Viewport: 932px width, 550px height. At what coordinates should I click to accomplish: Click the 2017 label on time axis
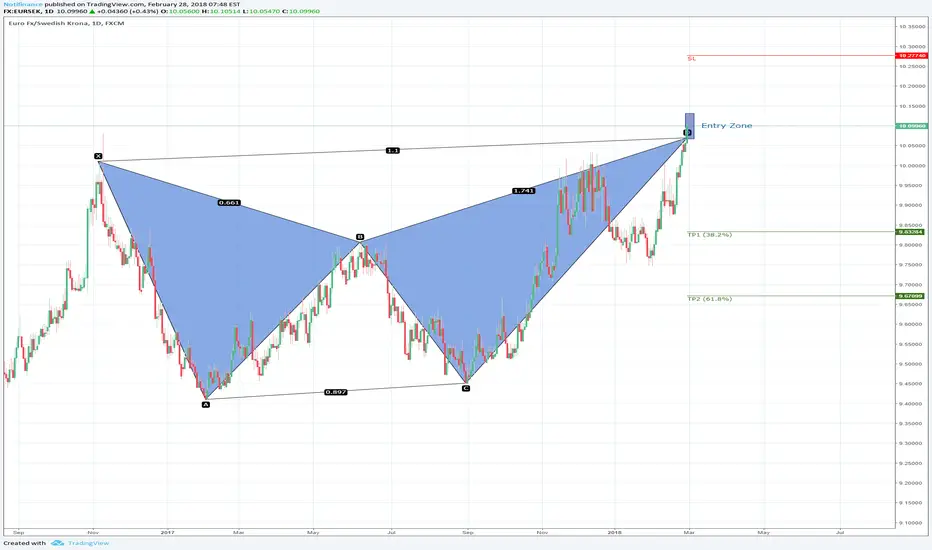coord(167,533)
